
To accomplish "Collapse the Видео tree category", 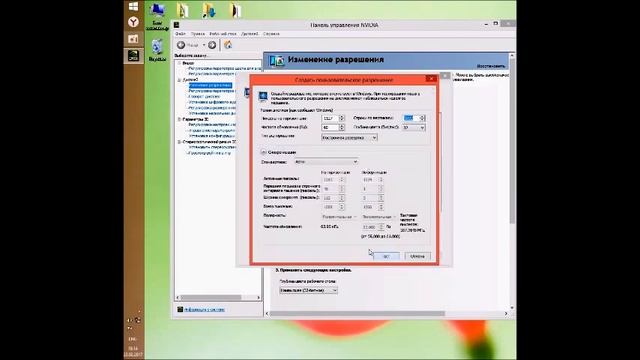I will pyautogui.click(x=179, y=63).
